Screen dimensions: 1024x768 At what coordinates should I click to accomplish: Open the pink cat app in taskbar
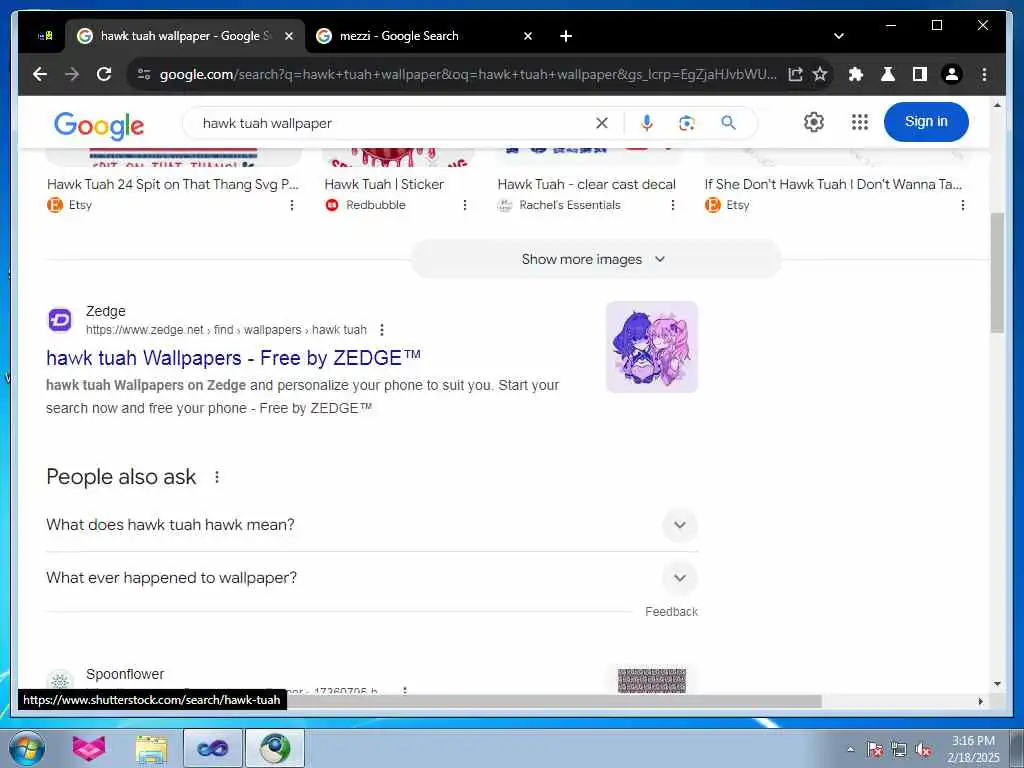[x=89, y=748]
